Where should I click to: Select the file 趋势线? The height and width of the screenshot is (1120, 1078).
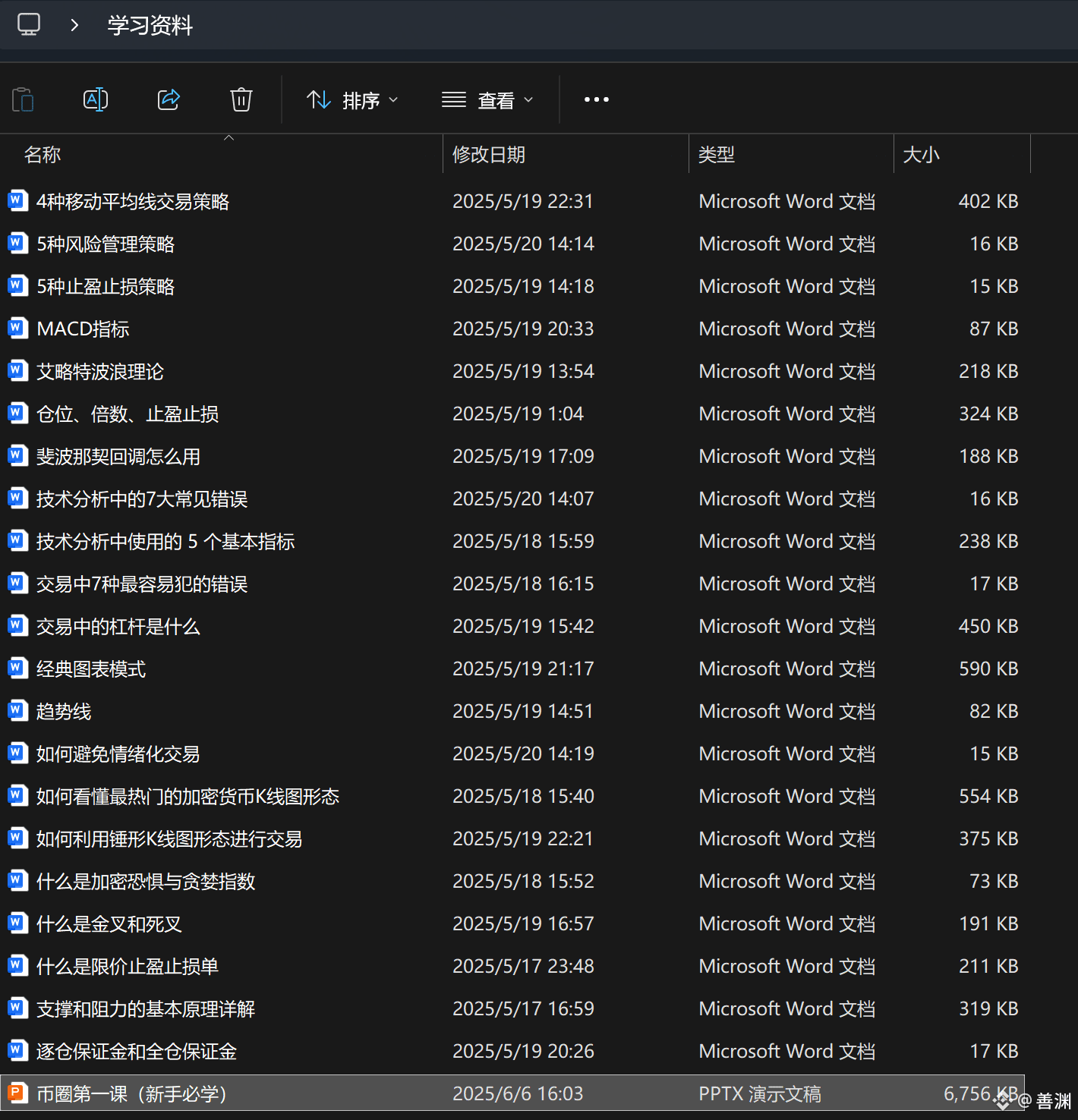[x=512, y=711]
